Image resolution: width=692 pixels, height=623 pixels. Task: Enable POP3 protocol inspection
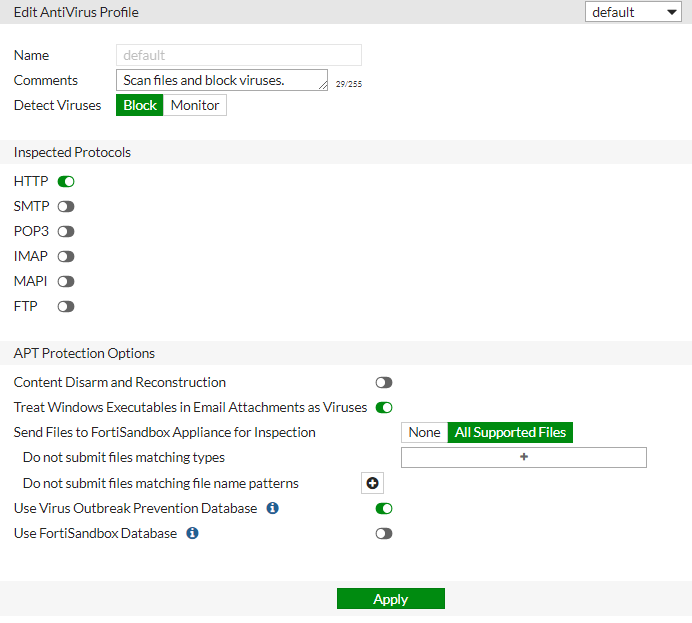pyautogui.click(x=66, y=231)
